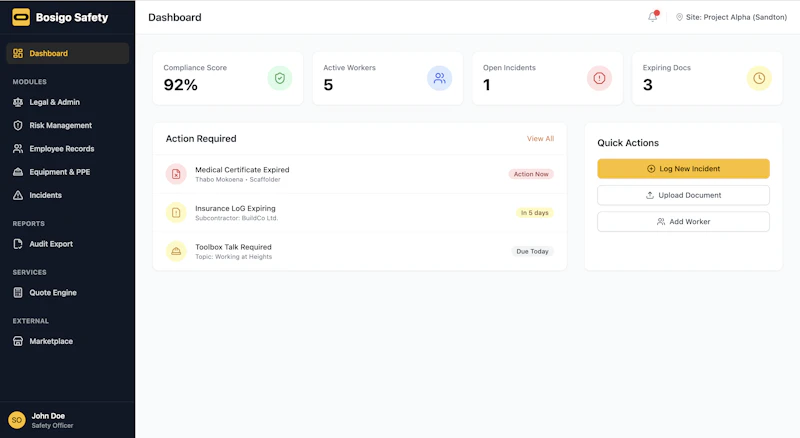Click the In 5 days badge
Image resolution: width=800 pixels, height=438 pixels.
coord(535,212)
